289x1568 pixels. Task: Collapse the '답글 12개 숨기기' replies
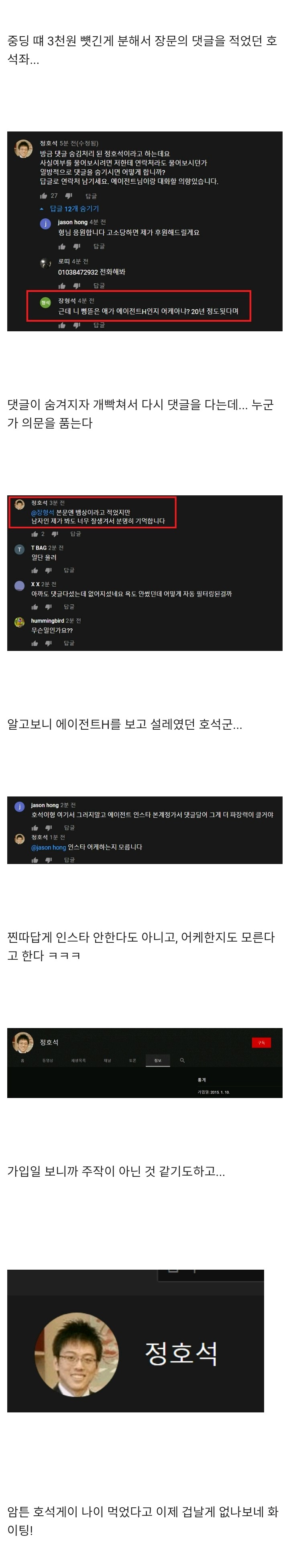(74, 209)
